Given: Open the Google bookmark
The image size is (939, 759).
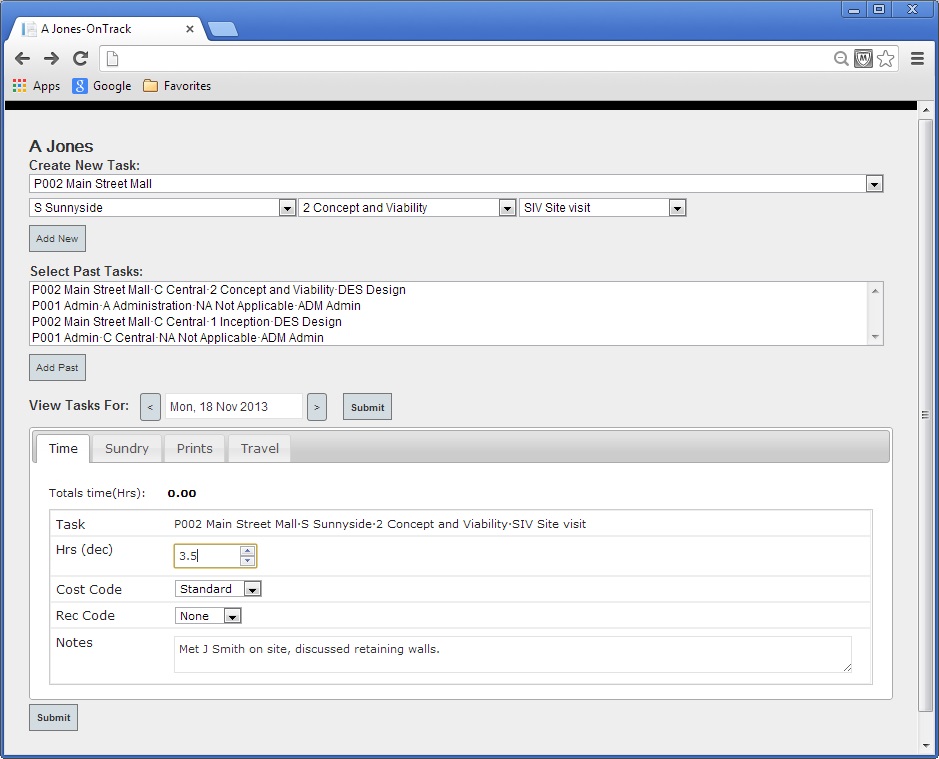Looking at the screenshot, I should tap(101, 86).
